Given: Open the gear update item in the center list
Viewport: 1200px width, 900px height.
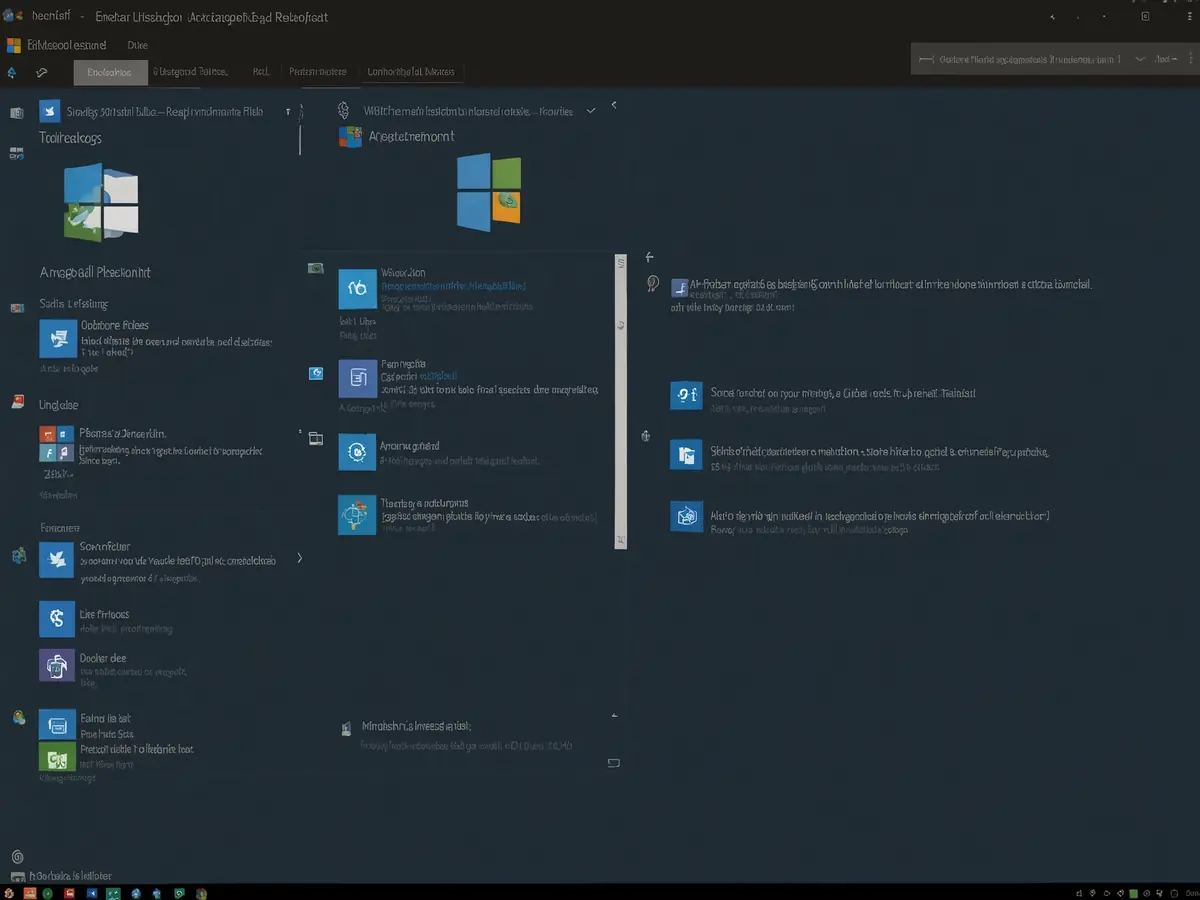Looking at the screenshot, I should (356, 452).
